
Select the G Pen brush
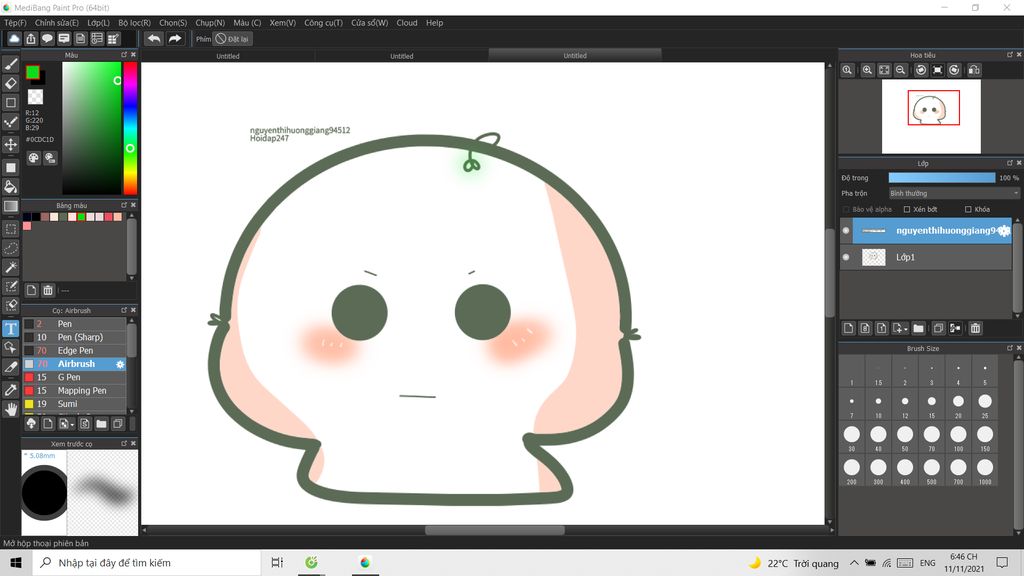click(x=74, y=377)
